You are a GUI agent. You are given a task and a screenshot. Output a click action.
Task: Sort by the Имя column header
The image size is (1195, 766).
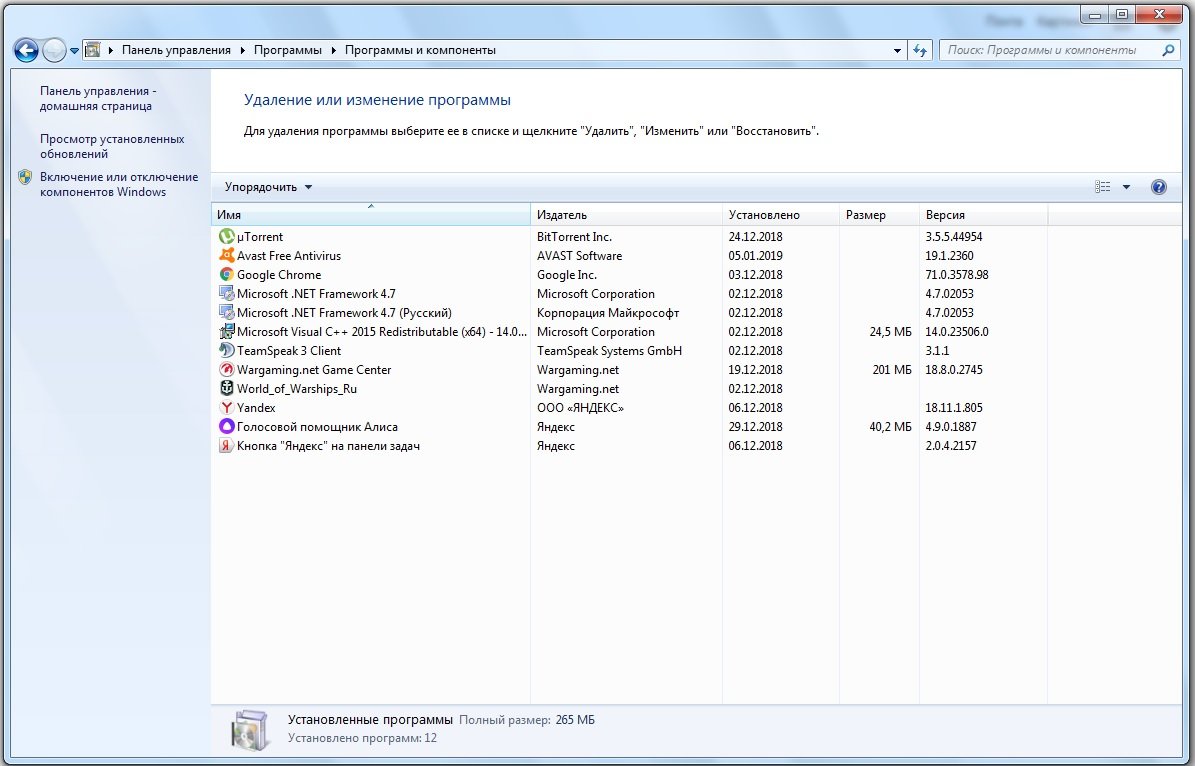370,215
